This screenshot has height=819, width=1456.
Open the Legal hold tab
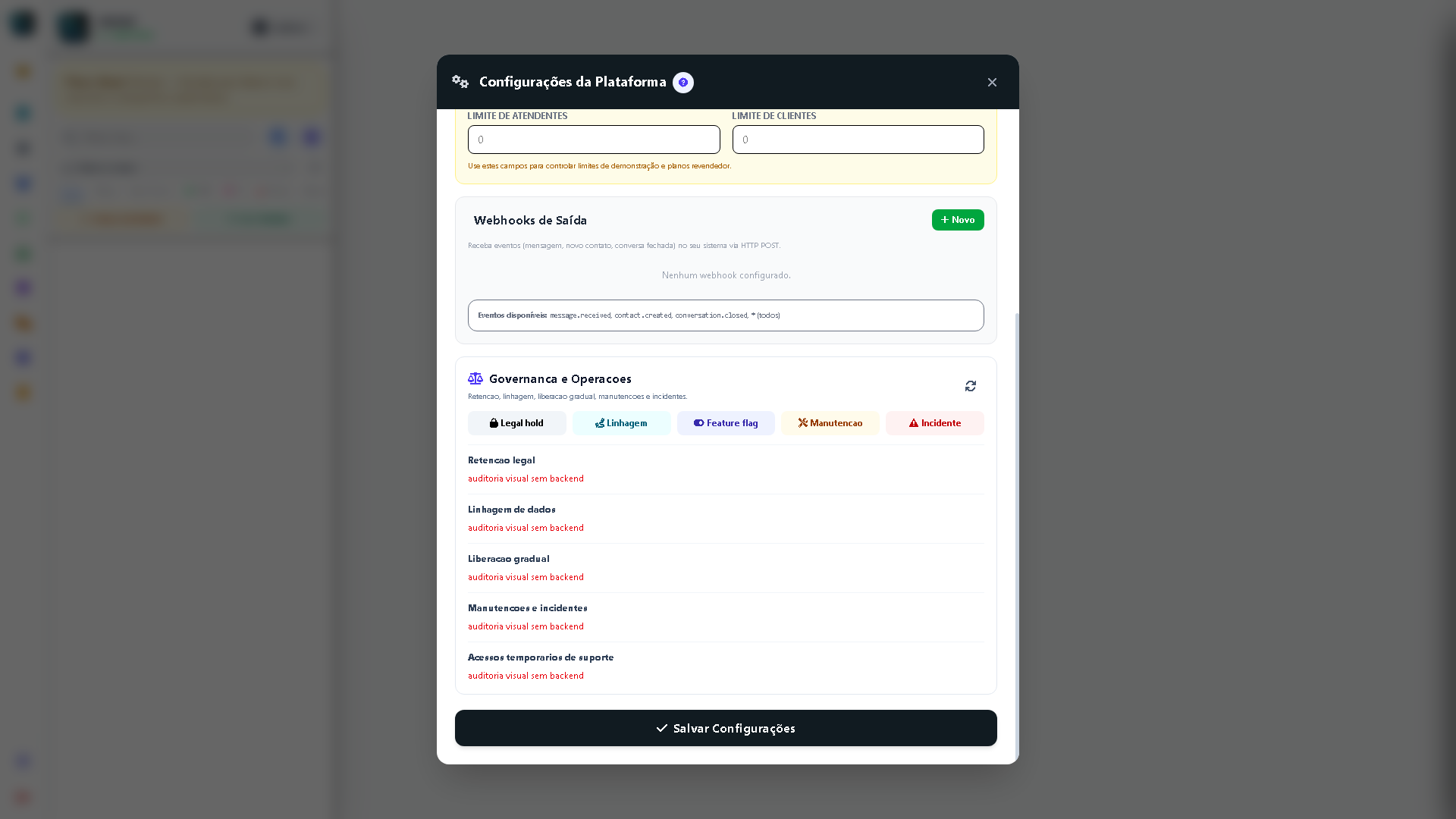pos(516,423)
